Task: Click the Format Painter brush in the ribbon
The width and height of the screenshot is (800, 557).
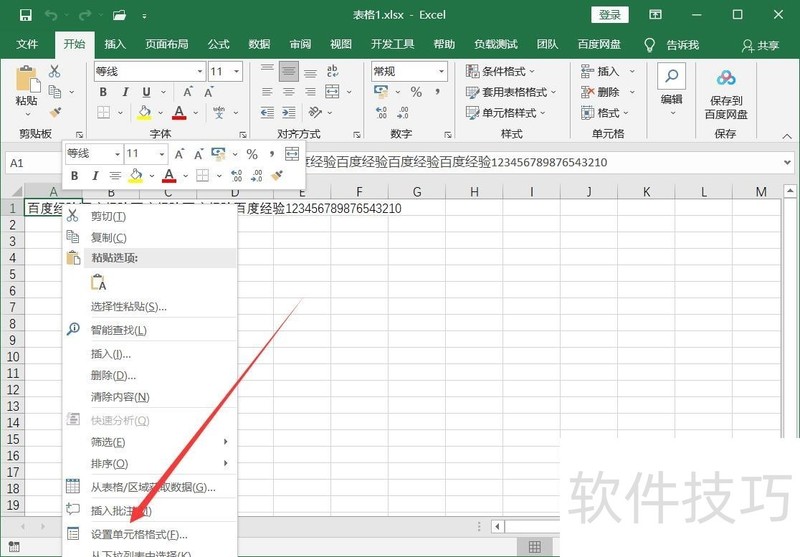Action: [55, 112]
